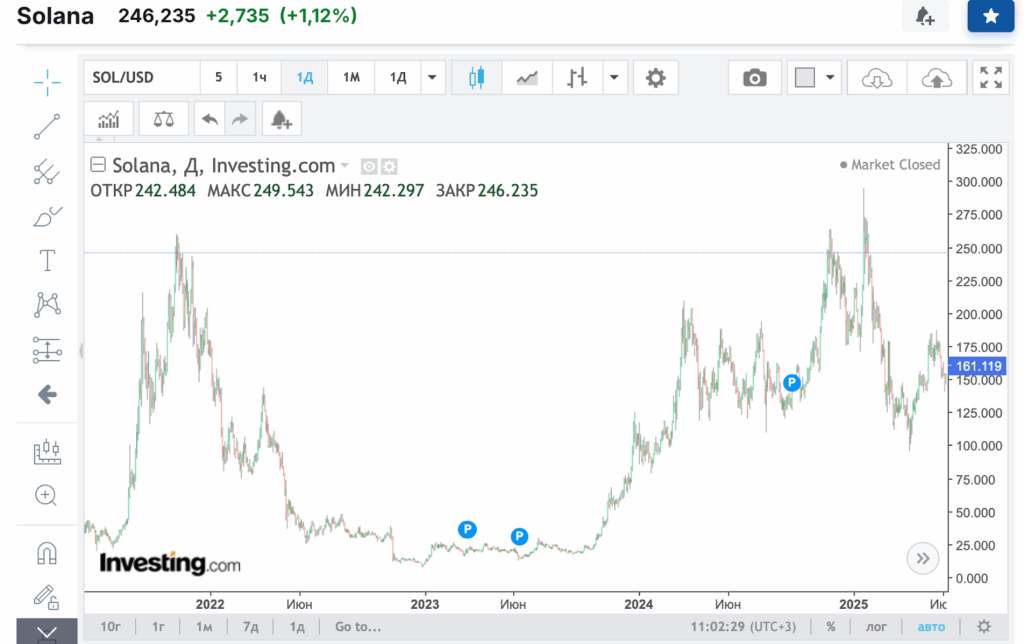1024x644 pixels.
Task: Click the compare symbols scales icon
Action: (x=163, y=119)
